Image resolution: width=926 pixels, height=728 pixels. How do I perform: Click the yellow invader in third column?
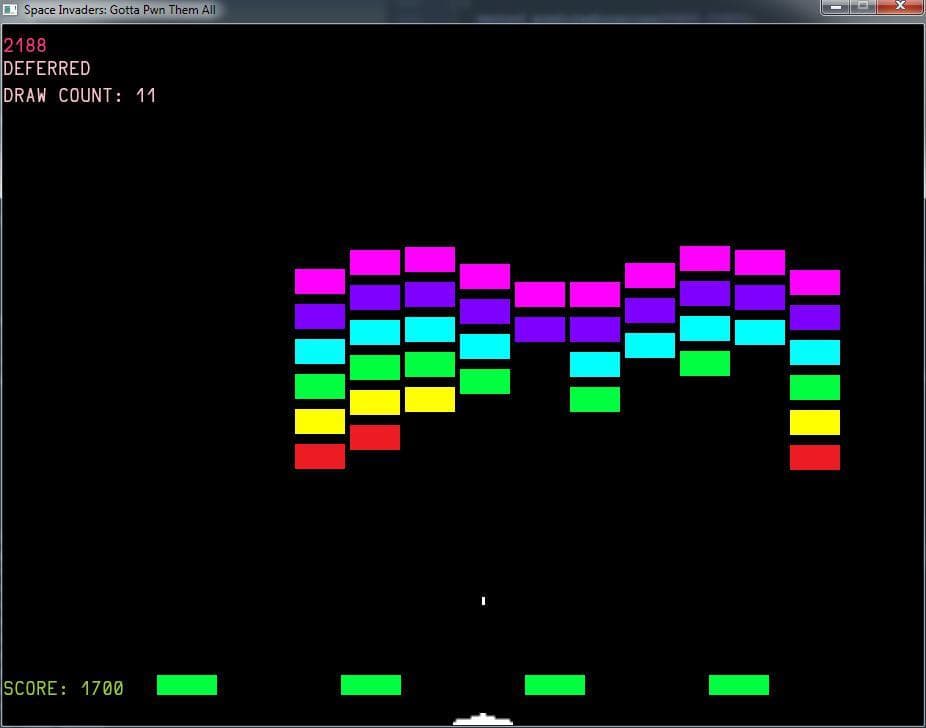click(429, 400)
